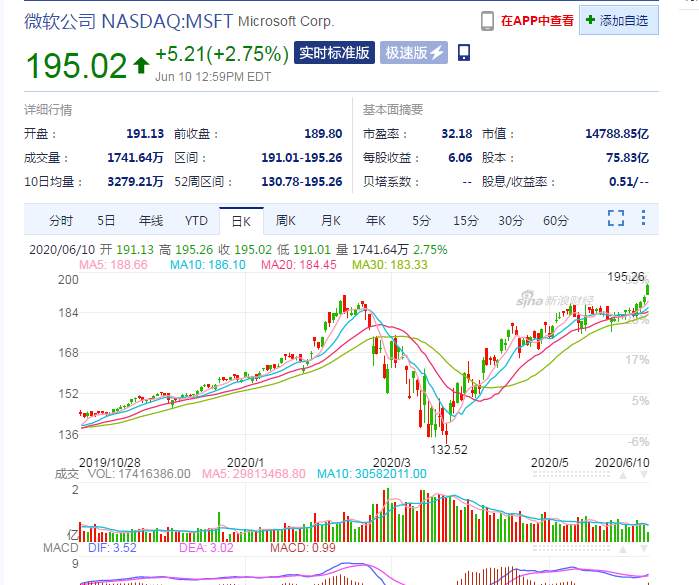Click the 10日均量 value 3279.21万

pyautogui.click(x=135, y=182)
